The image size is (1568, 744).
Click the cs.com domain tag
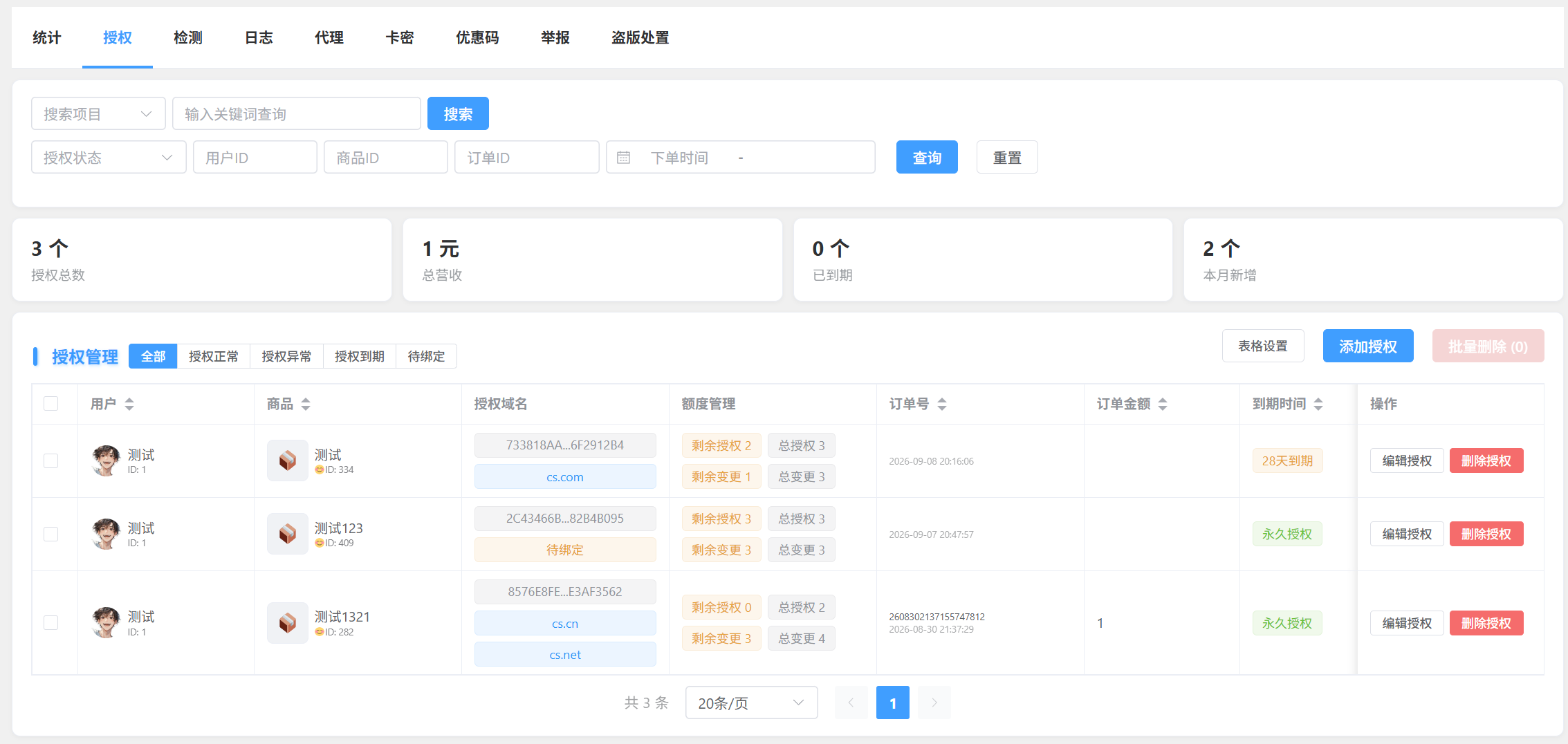click(x=565, y=476)
